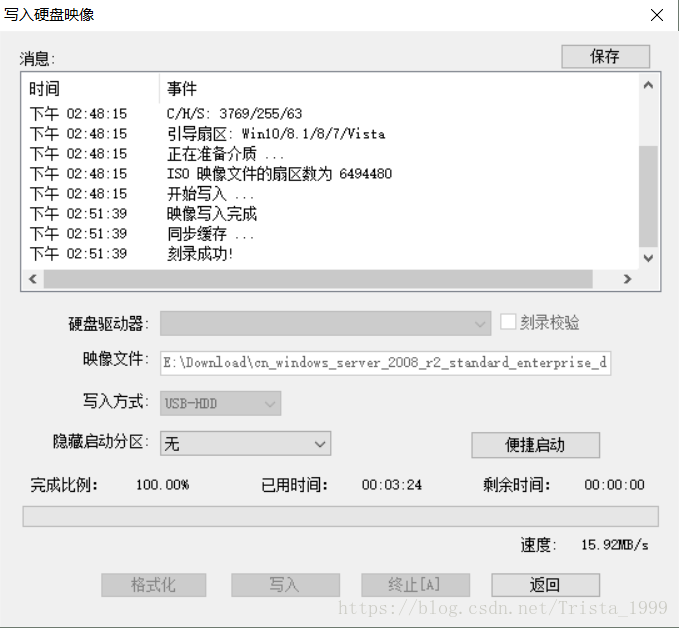Click the horizontal scroll-right arrow
The image size is (679, 628).
pyautogui.click(x=627, y=279)
